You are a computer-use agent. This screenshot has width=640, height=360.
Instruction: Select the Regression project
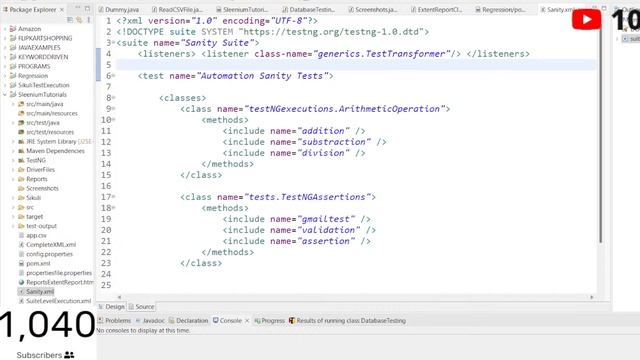[x=33, y=76]
